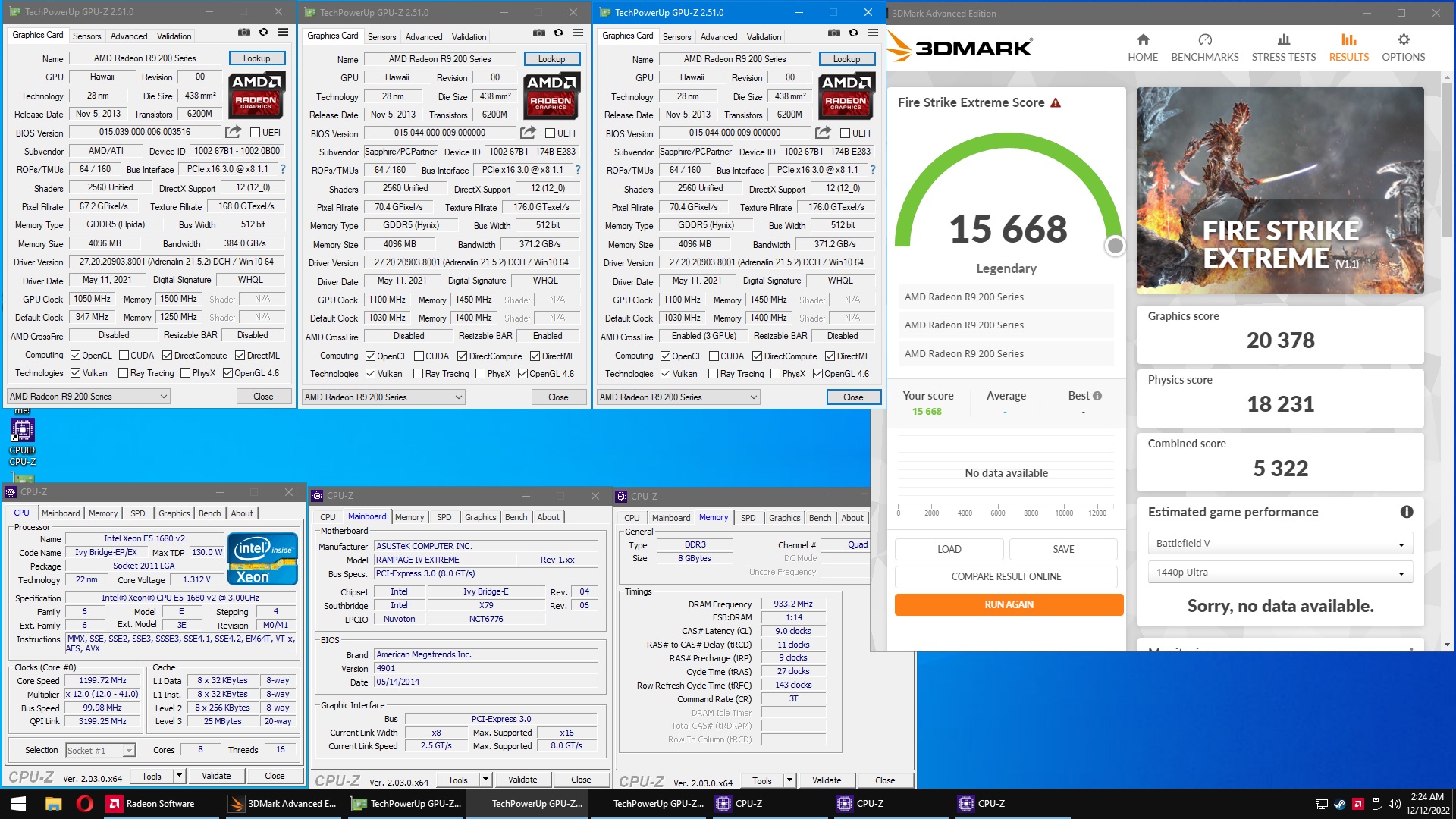
Task: Expand the Tools arrow in the Memory CPU-Z window
Action: tap(789, 780)
